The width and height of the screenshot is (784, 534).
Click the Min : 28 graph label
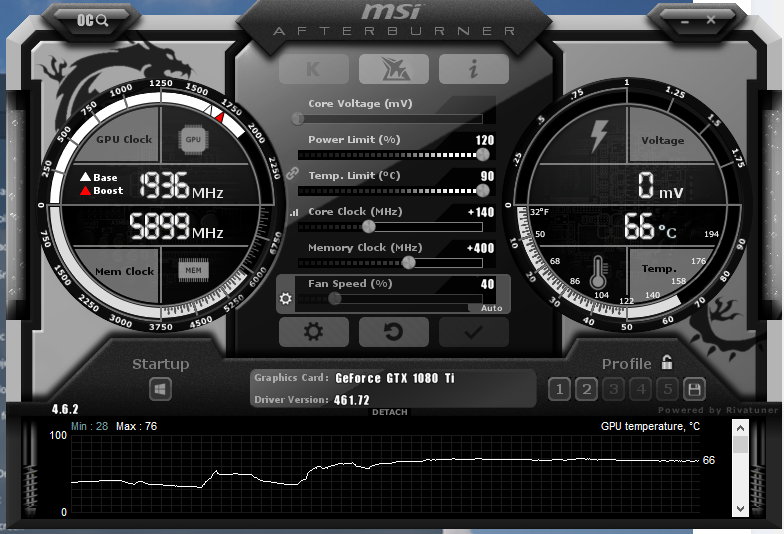pyautogui.click(x=90, y=426)
